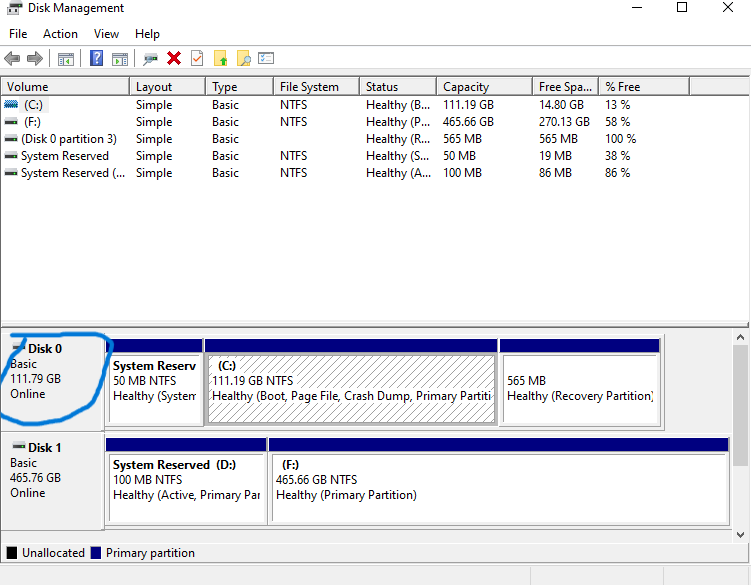751x585 pixels.
Task: Click the (F:) volume drive icon in list
Action: pos(11,122)
